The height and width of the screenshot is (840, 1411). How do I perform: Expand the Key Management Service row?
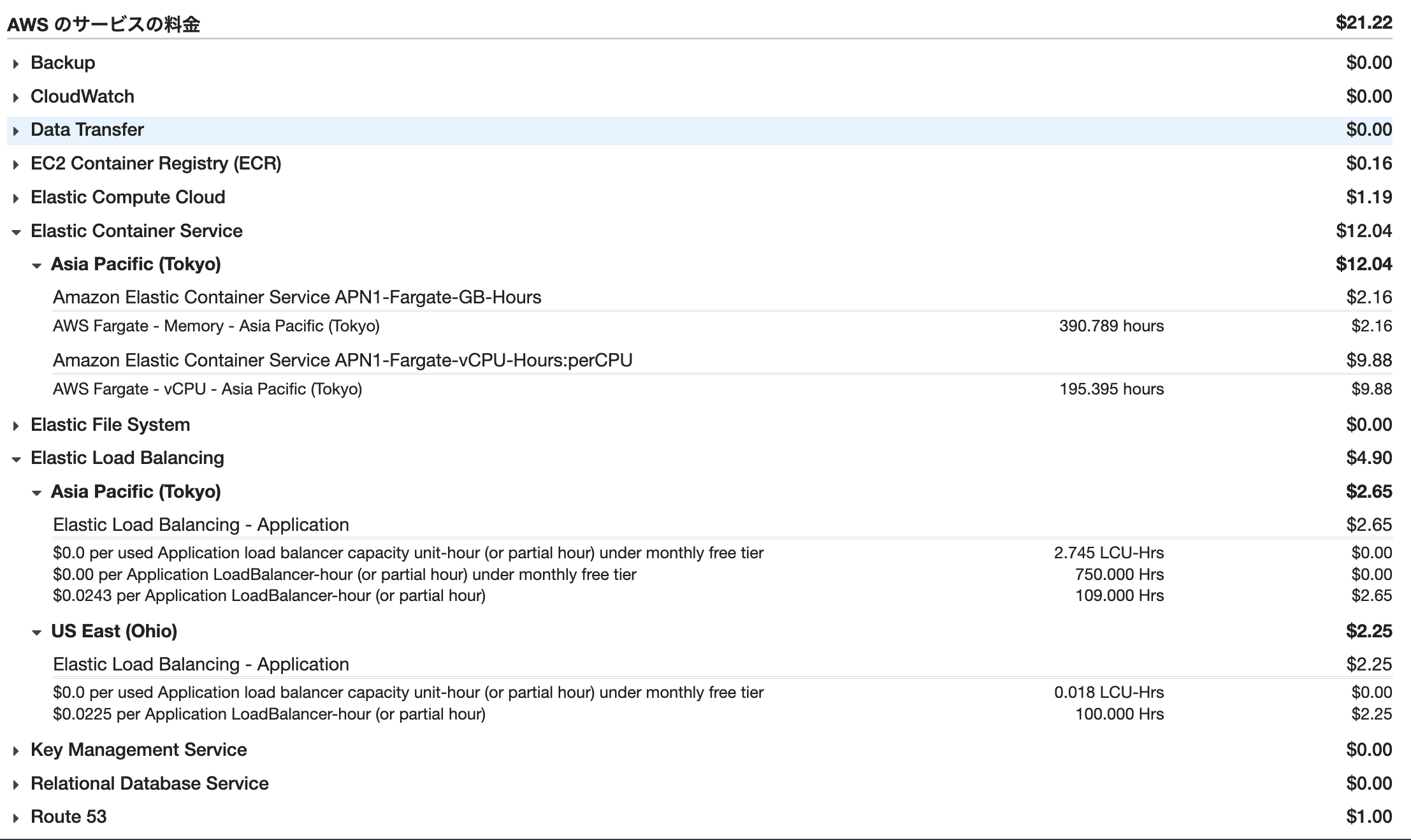tap(16, 751)
